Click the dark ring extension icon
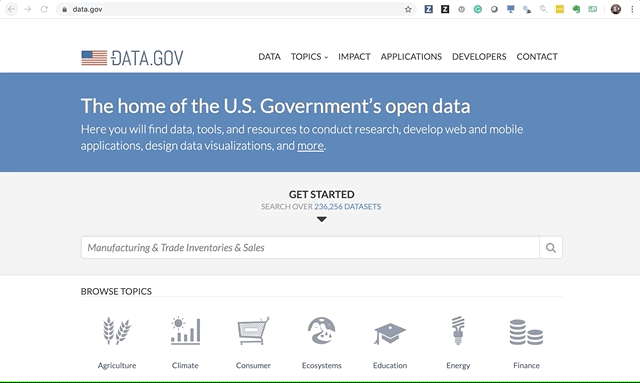640x383 pixels. (494, 9)
